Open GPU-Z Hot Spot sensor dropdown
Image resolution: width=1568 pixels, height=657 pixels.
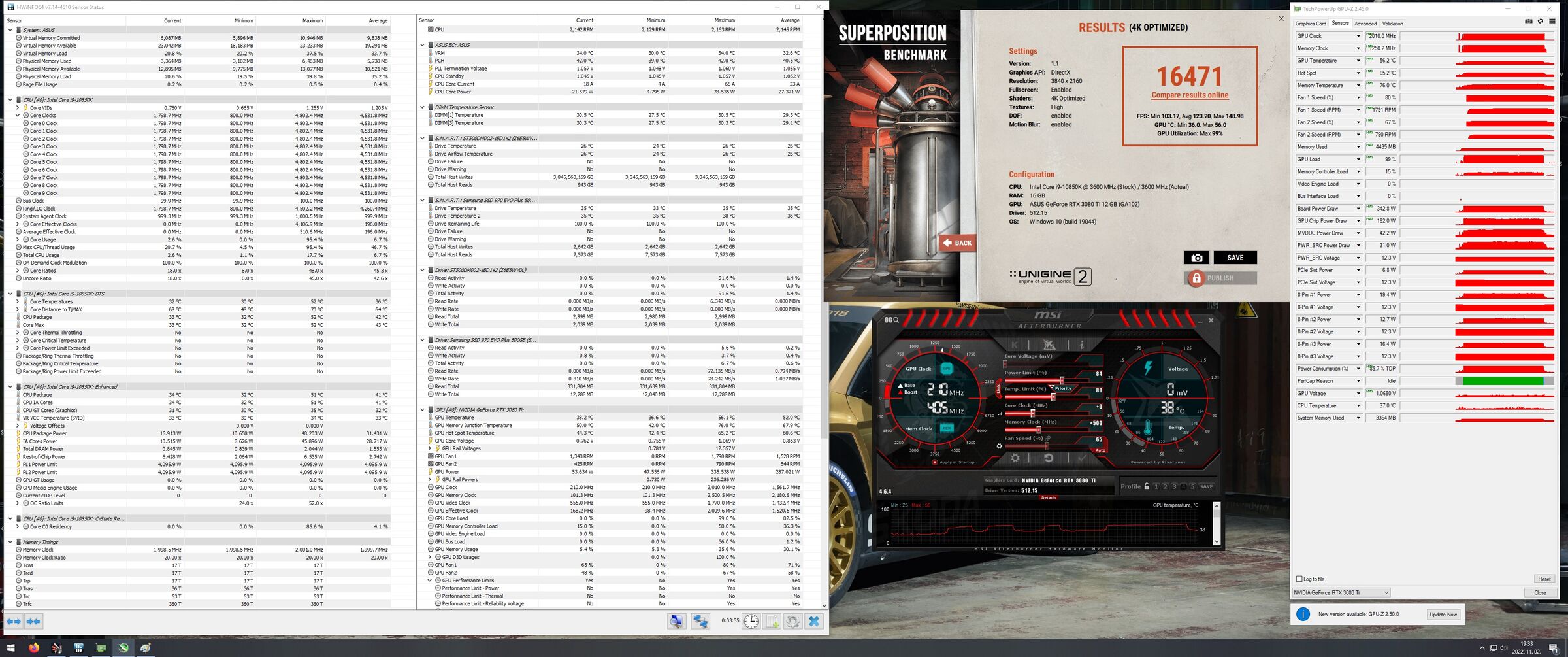tap(1358, 73)
